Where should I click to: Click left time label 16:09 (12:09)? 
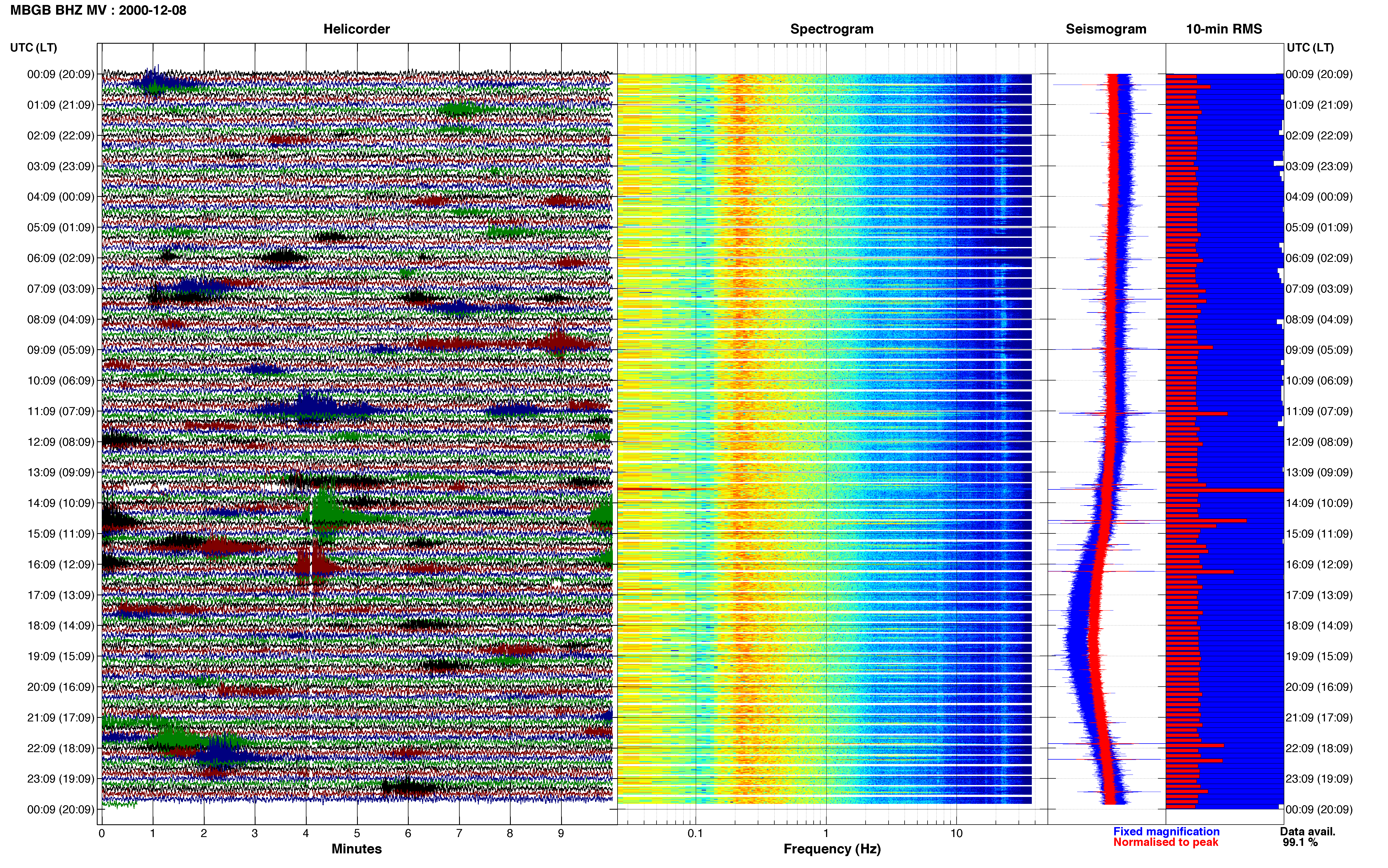[60, 564]
